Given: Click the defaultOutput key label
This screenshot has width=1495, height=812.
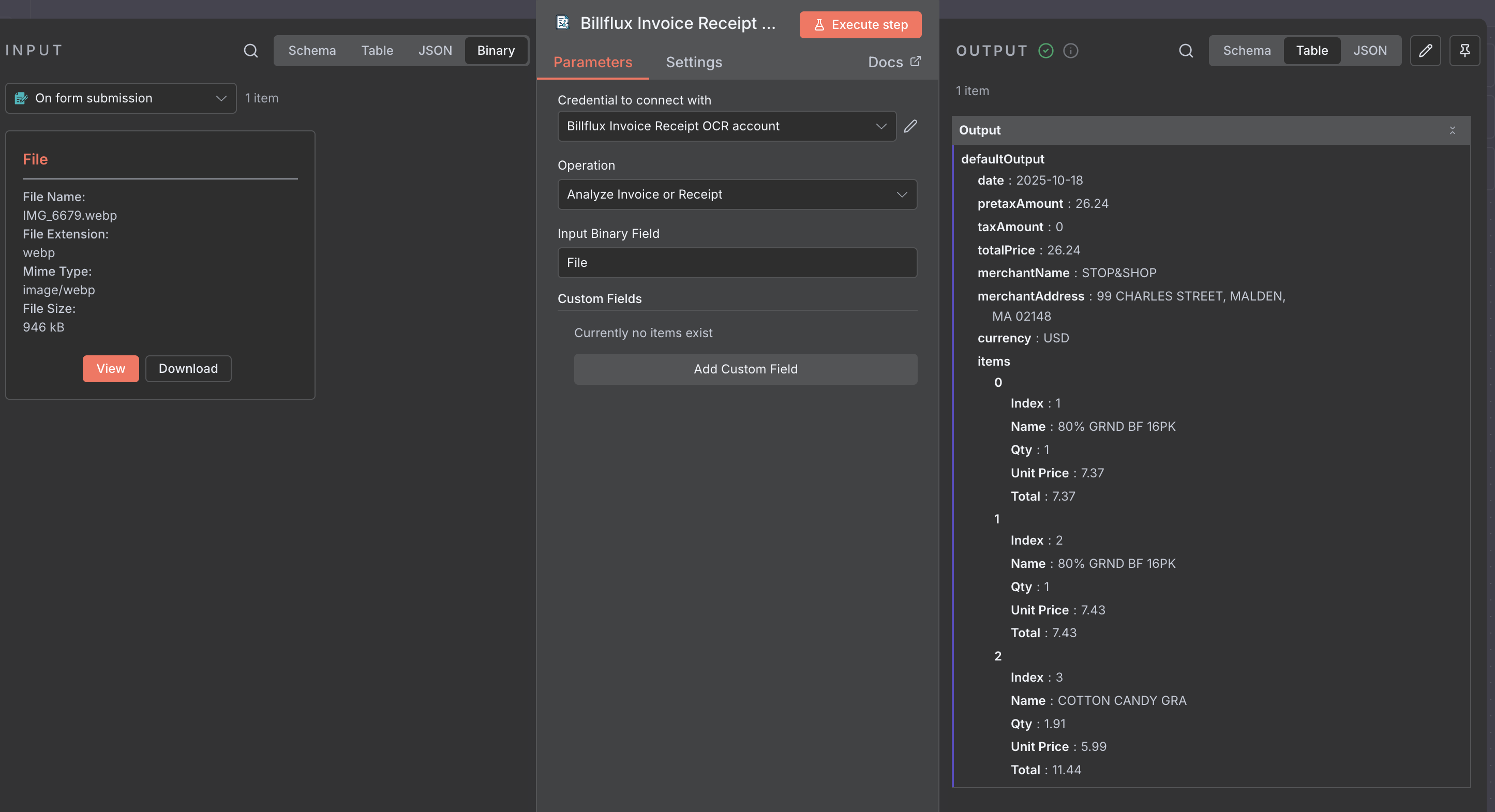Looking at the screenshot, I should (1003, 159).
